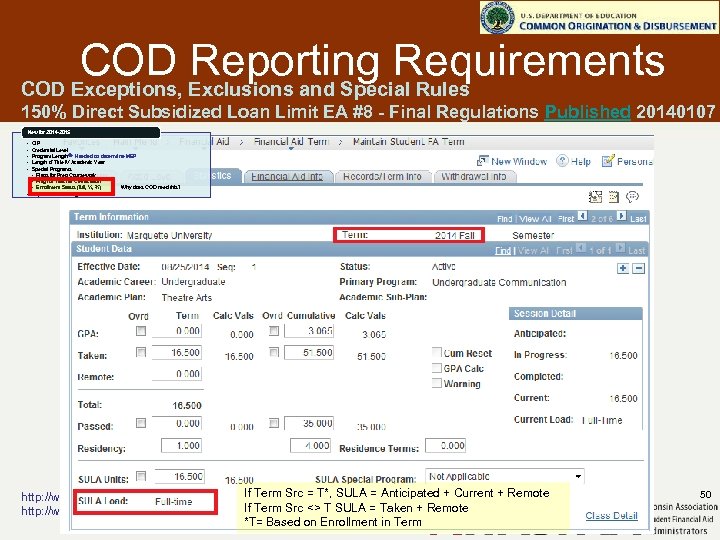Click the notepad icon above Term Information

[x=614, y=197]
